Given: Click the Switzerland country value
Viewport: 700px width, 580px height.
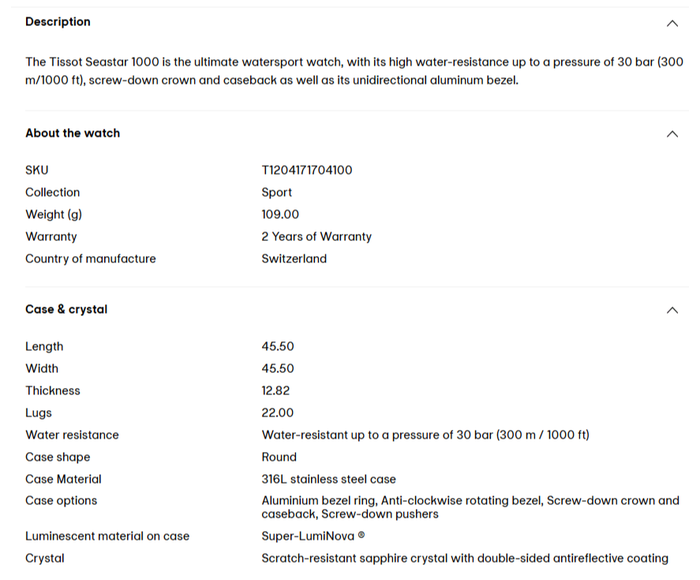Looking at the screenshot, I should coord(294,259).
